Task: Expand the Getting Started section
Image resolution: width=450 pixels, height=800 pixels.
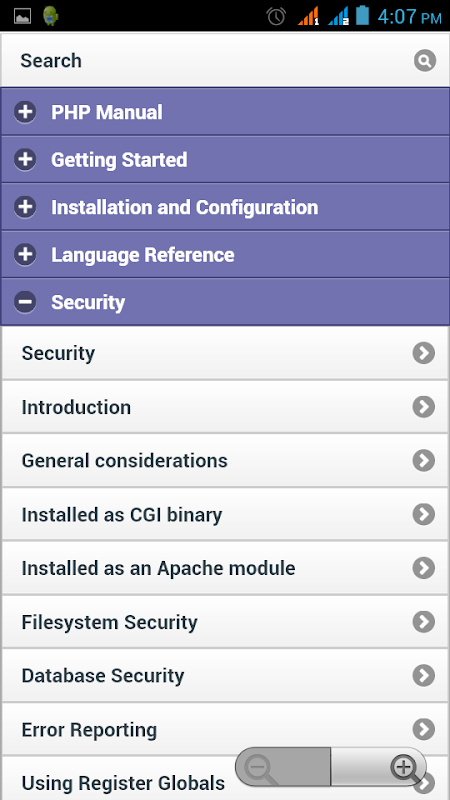Action: click(x=225, y=159)
